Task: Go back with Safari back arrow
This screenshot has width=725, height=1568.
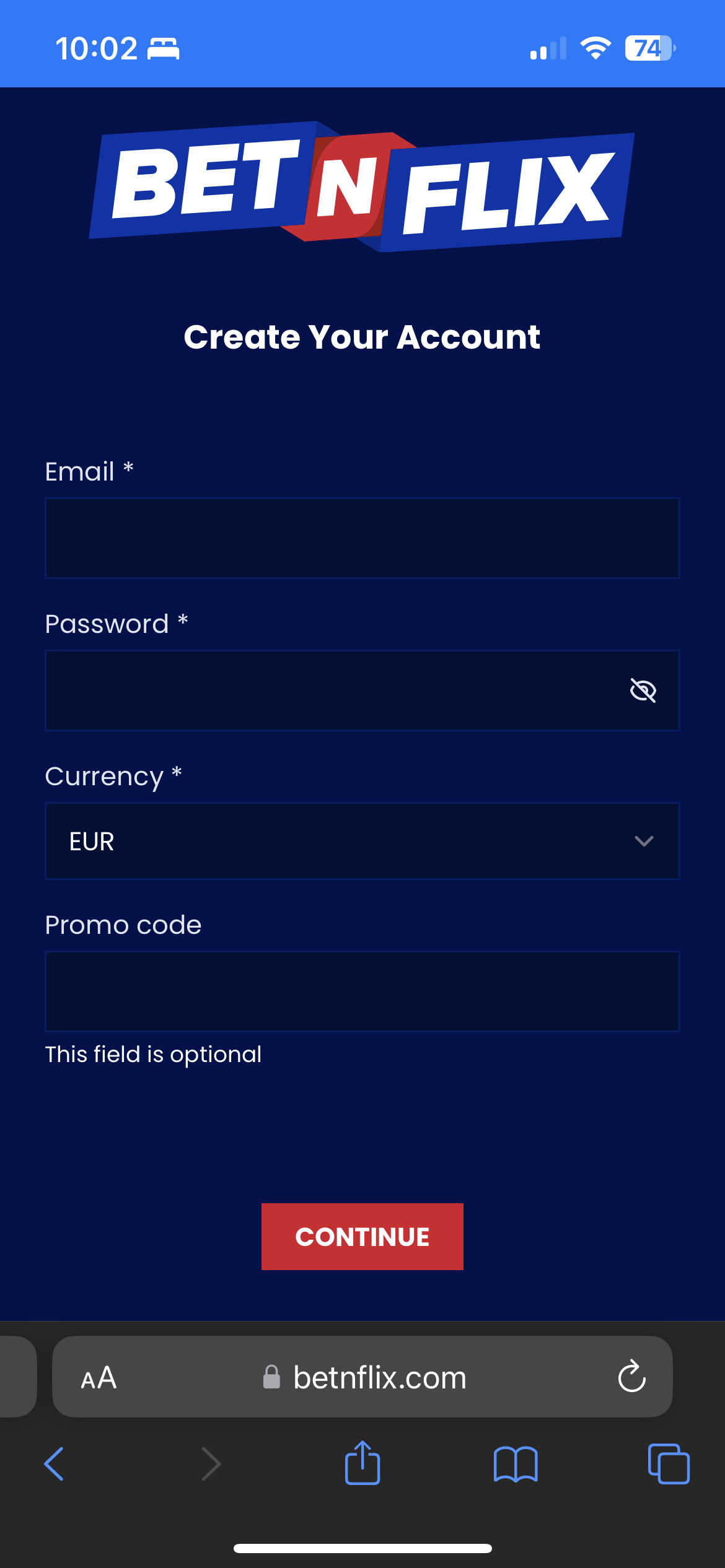Action: tap(54, 1464)
